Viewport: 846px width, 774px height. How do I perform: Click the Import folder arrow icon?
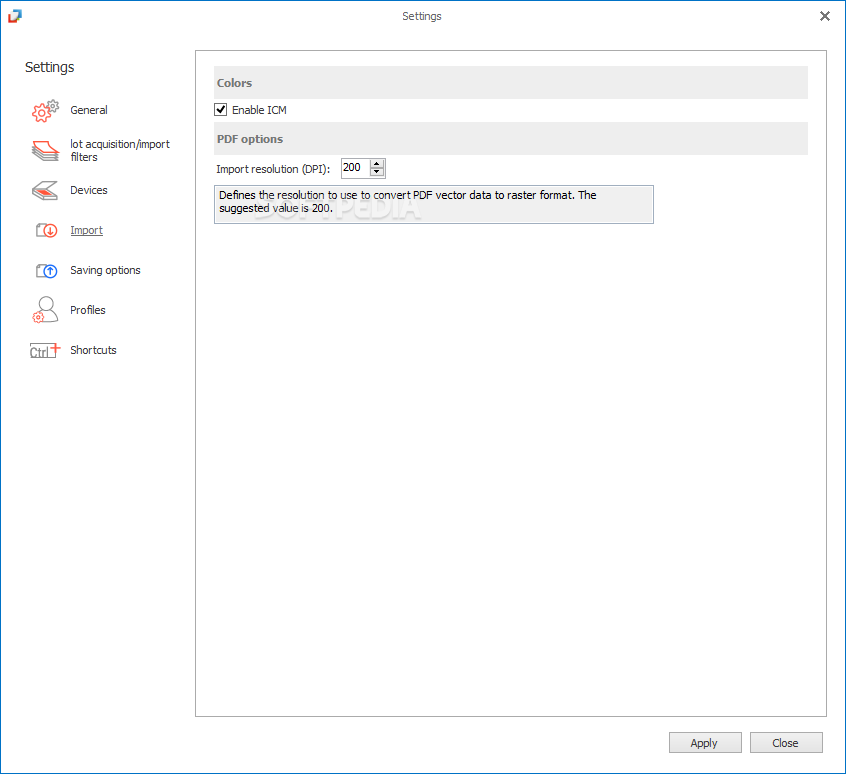[46, 230]
